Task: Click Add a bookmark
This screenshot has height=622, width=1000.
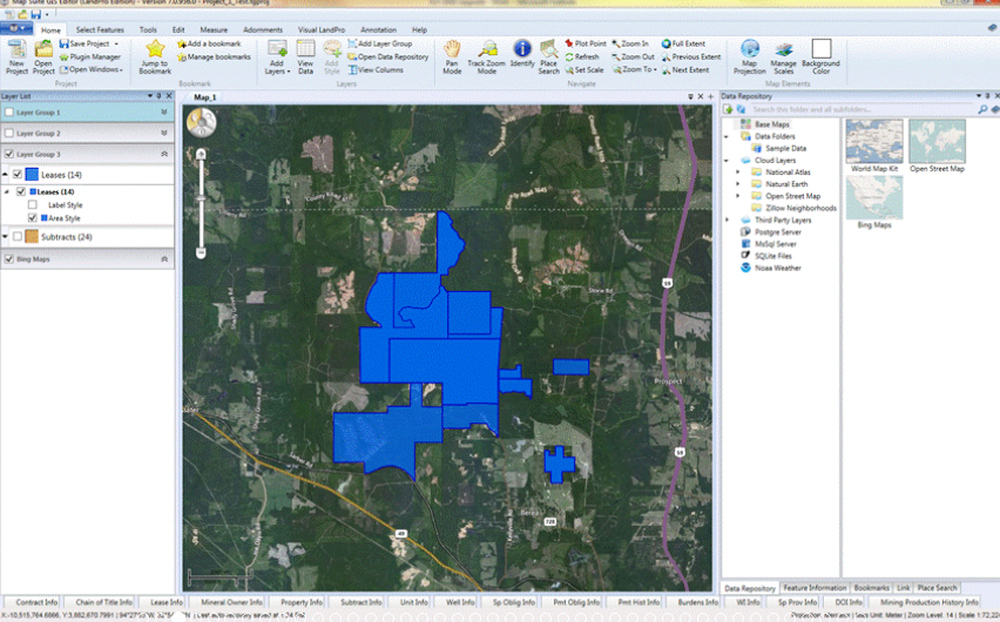Action: coord(209,43)
